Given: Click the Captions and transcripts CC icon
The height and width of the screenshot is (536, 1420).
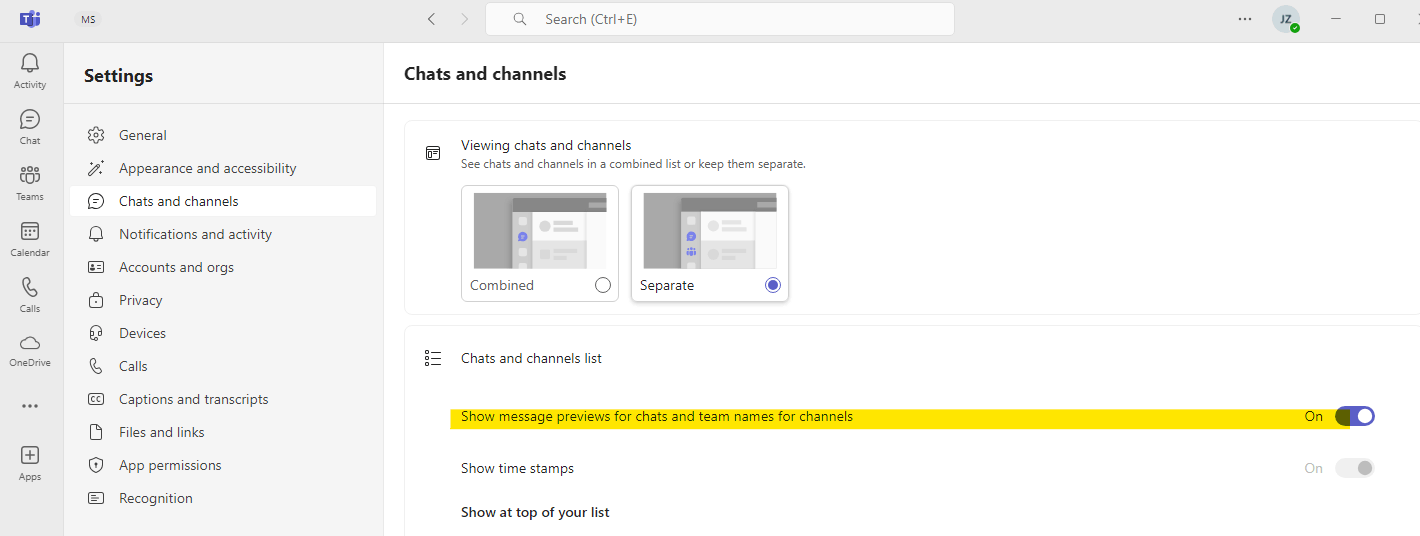Looking at the screenshot, I should tap(96, 399).
